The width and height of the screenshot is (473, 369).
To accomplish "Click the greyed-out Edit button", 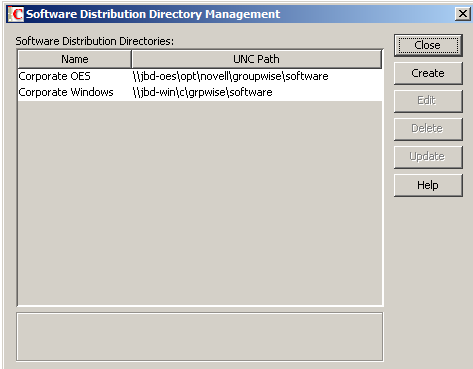I will 428,101.
